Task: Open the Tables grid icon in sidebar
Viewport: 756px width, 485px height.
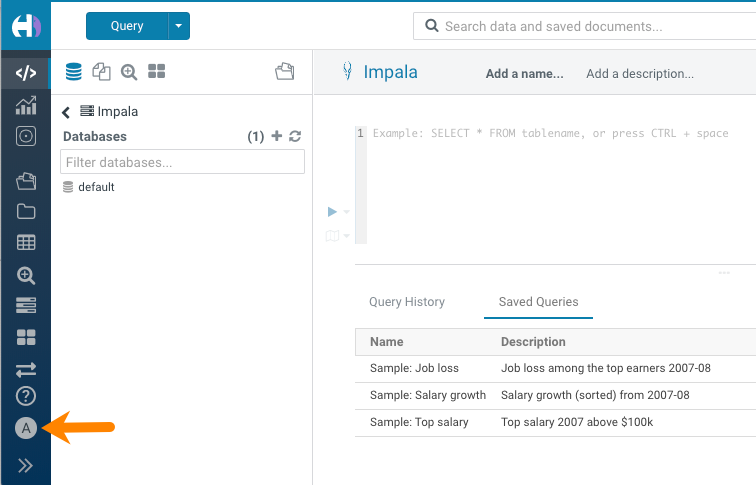Action: pos(26,242)
